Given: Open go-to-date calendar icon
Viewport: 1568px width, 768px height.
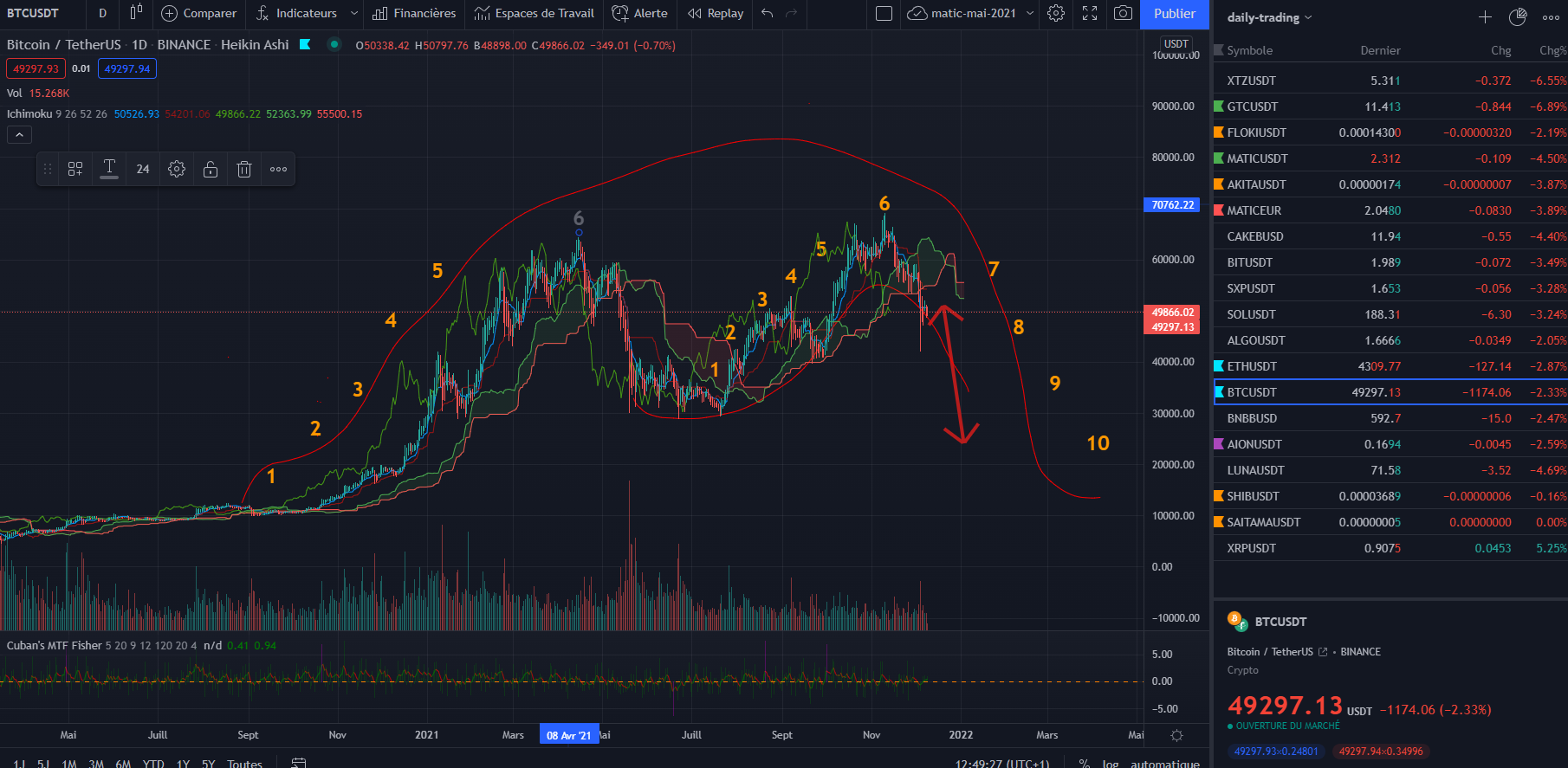Looking at the screenshot, I should point(299,763).
